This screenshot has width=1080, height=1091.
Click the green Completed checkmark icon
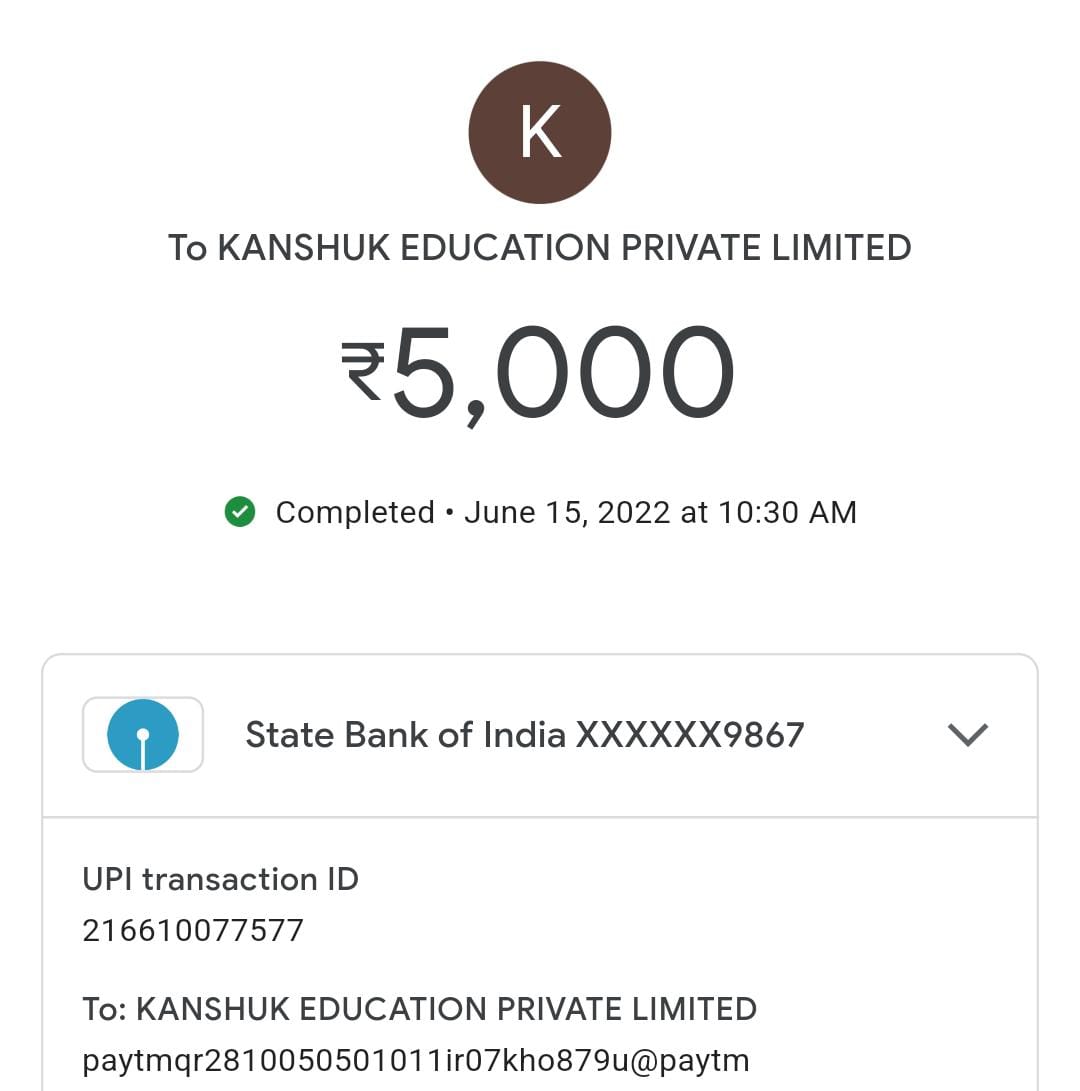tap(240, 512)
